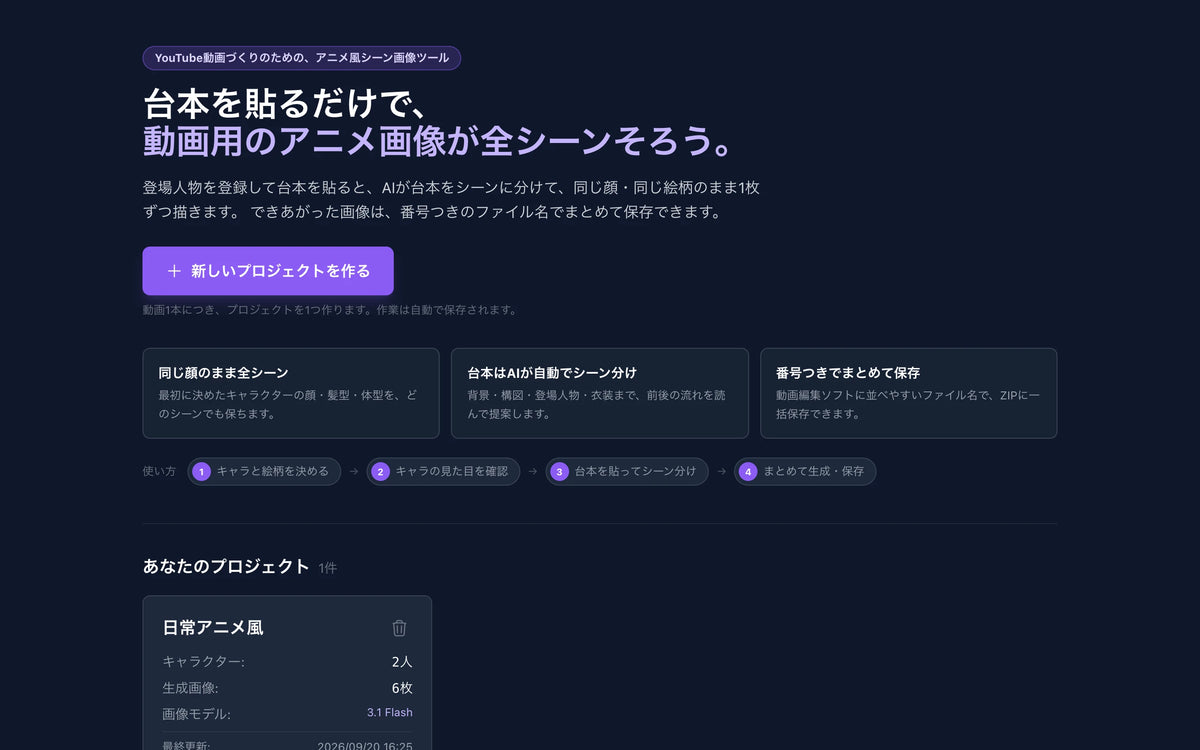
Task: Click the 3.1 Flash model label
Action: point(390,713)
